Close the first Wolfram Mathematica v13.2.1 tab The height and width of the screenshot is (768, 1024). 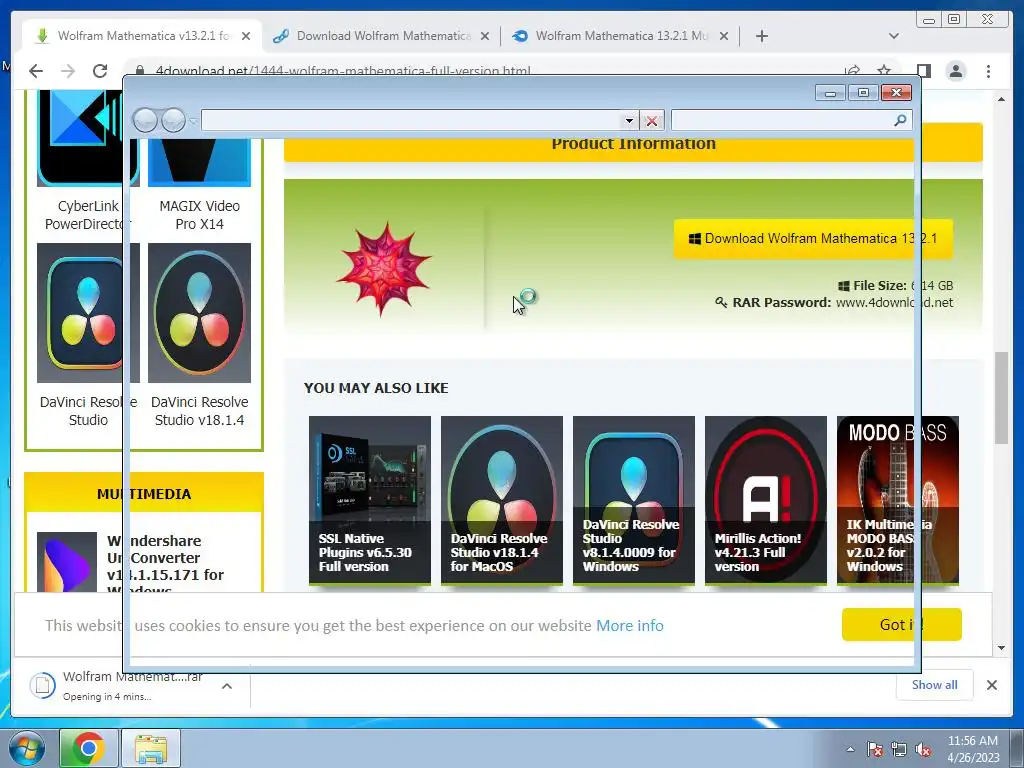point(246,36)
